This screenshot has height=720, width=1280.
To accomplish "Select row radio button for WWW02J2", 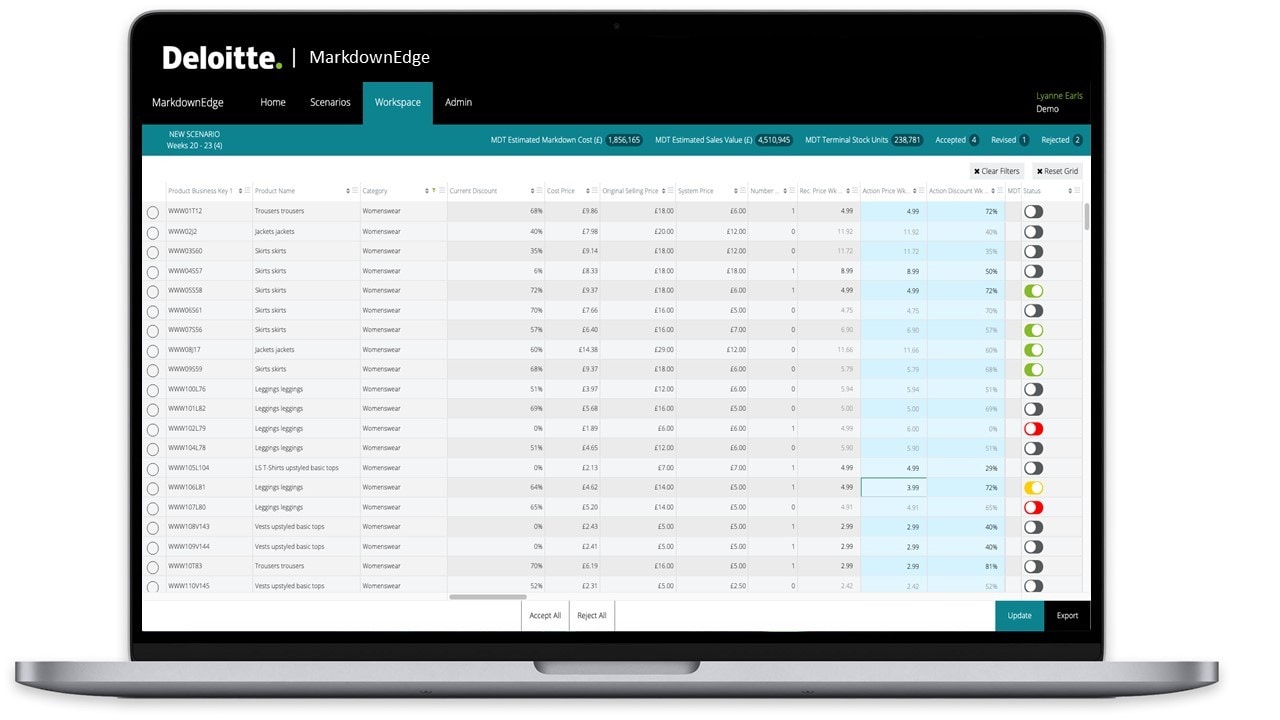I will tap(153, 232).
